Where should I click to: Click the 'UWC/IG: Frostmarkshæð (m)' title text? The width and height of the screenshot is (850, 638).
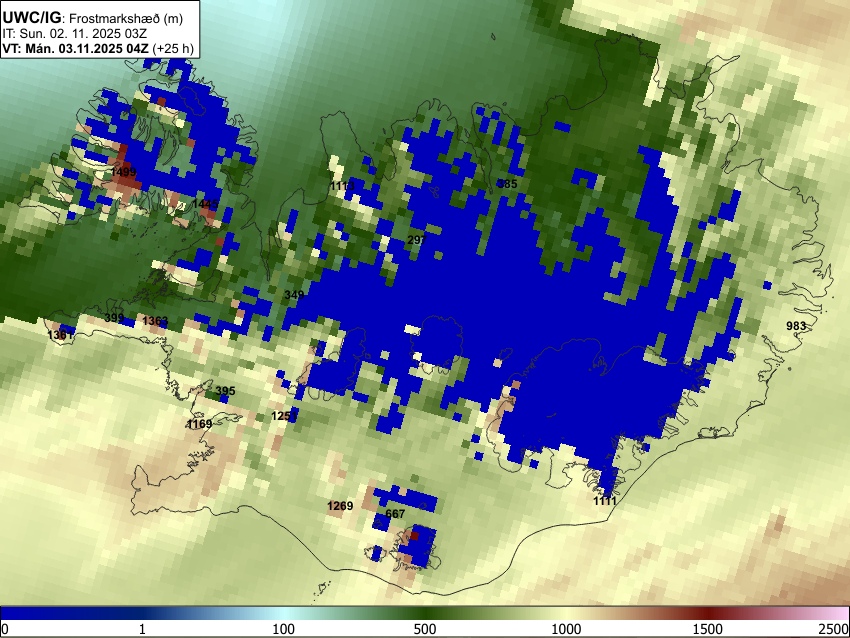[x=93, y=18]
